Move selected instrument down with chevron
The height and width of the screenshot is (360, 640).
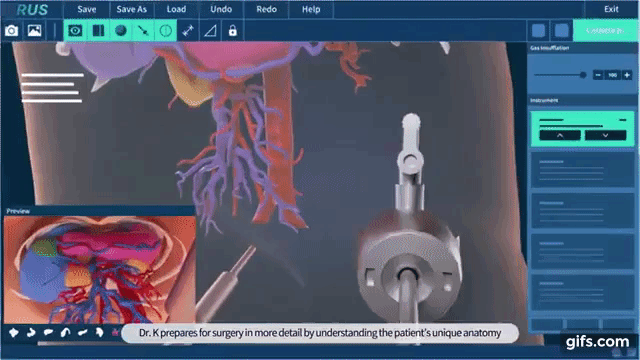point(605,136)
